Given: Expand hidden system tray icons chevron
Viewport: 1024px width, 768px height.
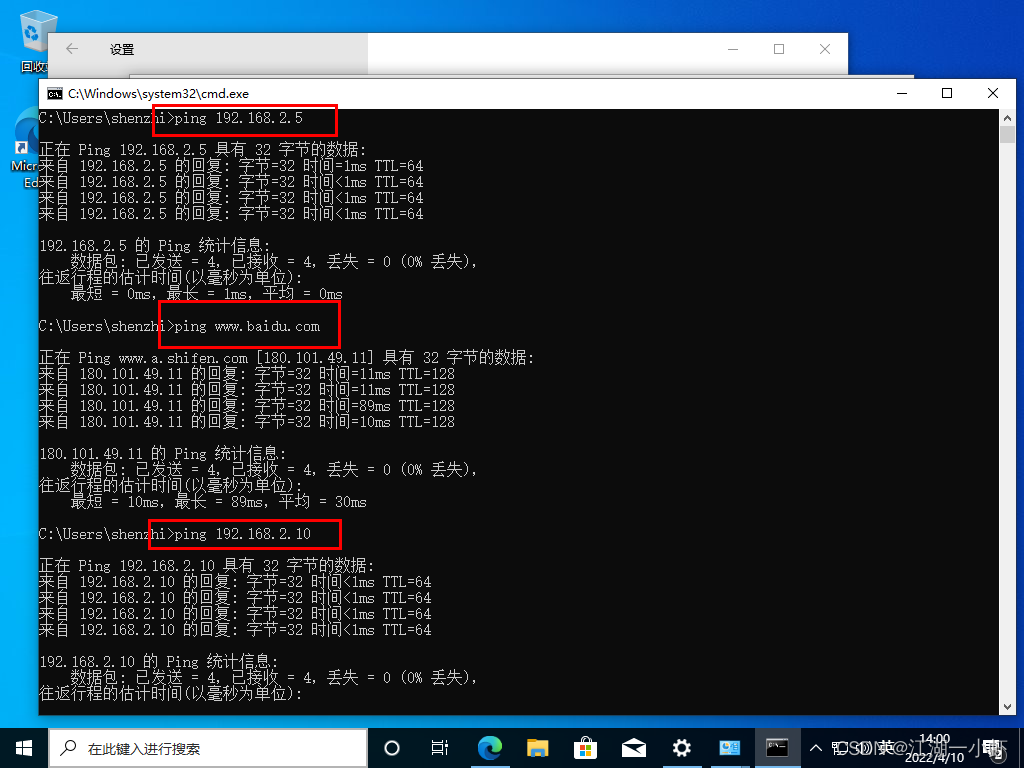Looking at the screenshot, I should point(816,748).
